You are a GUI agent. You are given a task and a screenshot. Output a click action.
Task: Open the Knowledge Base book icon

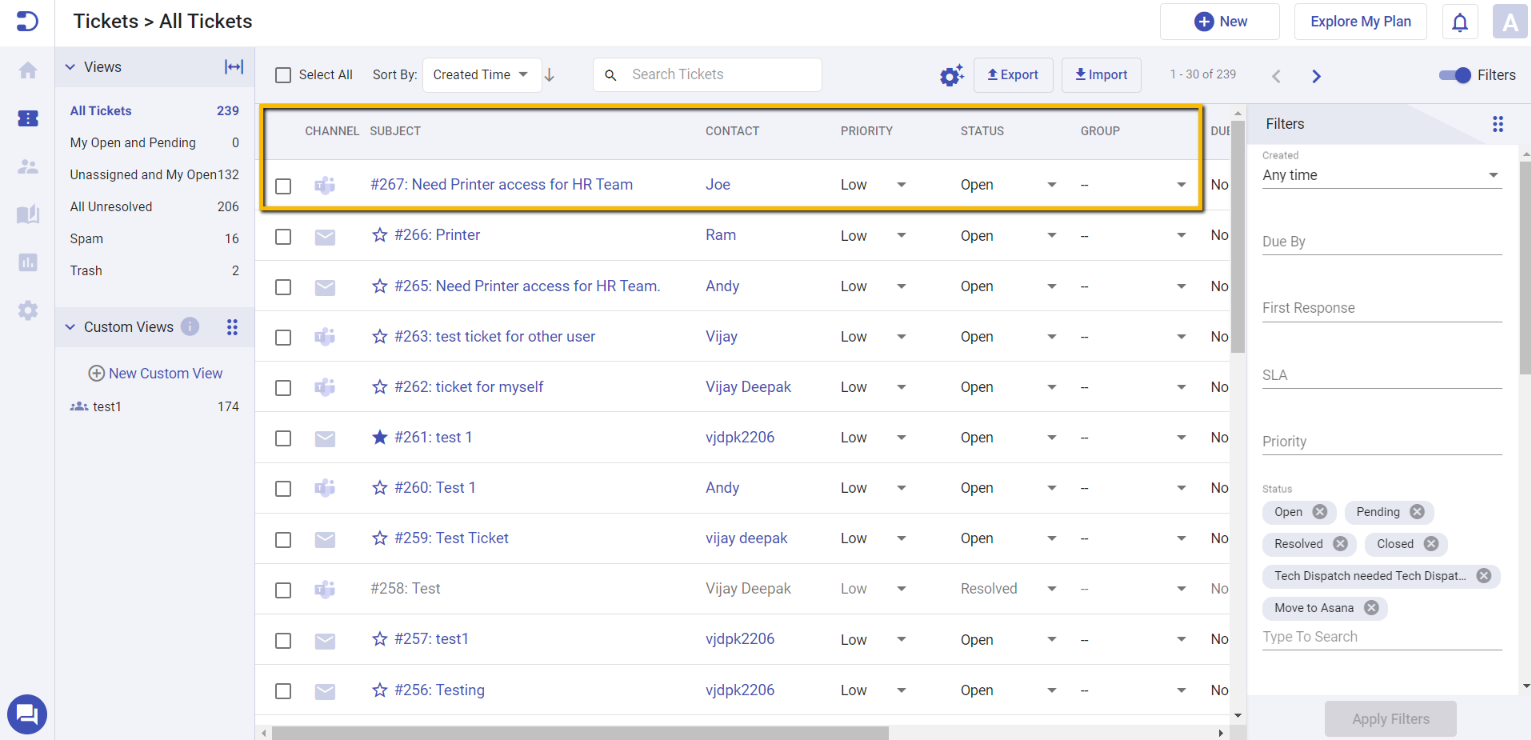27,214
